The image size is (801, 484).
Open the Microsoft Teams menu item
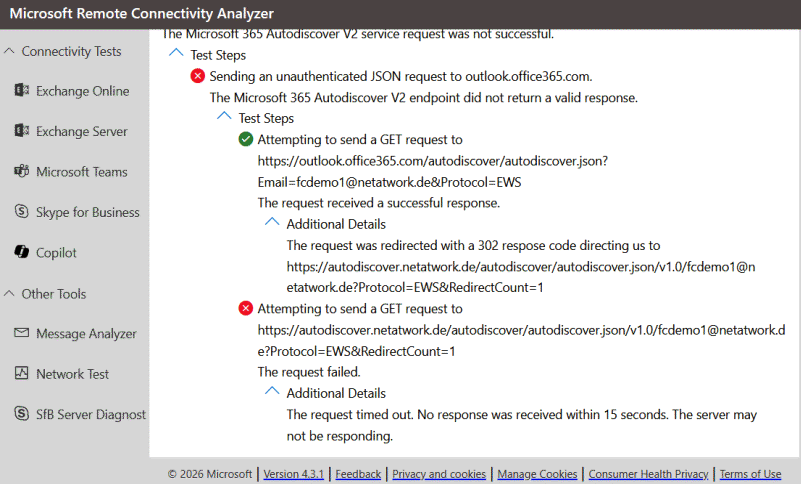[81, 172]
